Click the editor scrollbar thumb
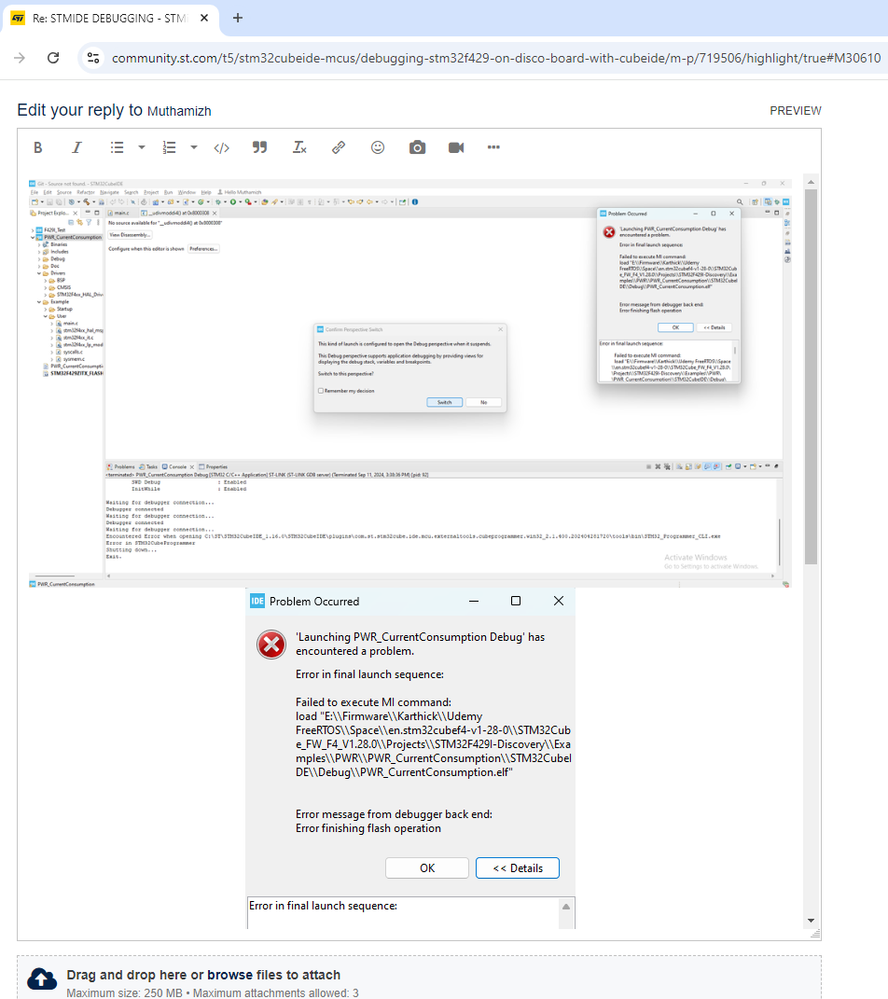The image size is (888, 999). pos(810,376)
